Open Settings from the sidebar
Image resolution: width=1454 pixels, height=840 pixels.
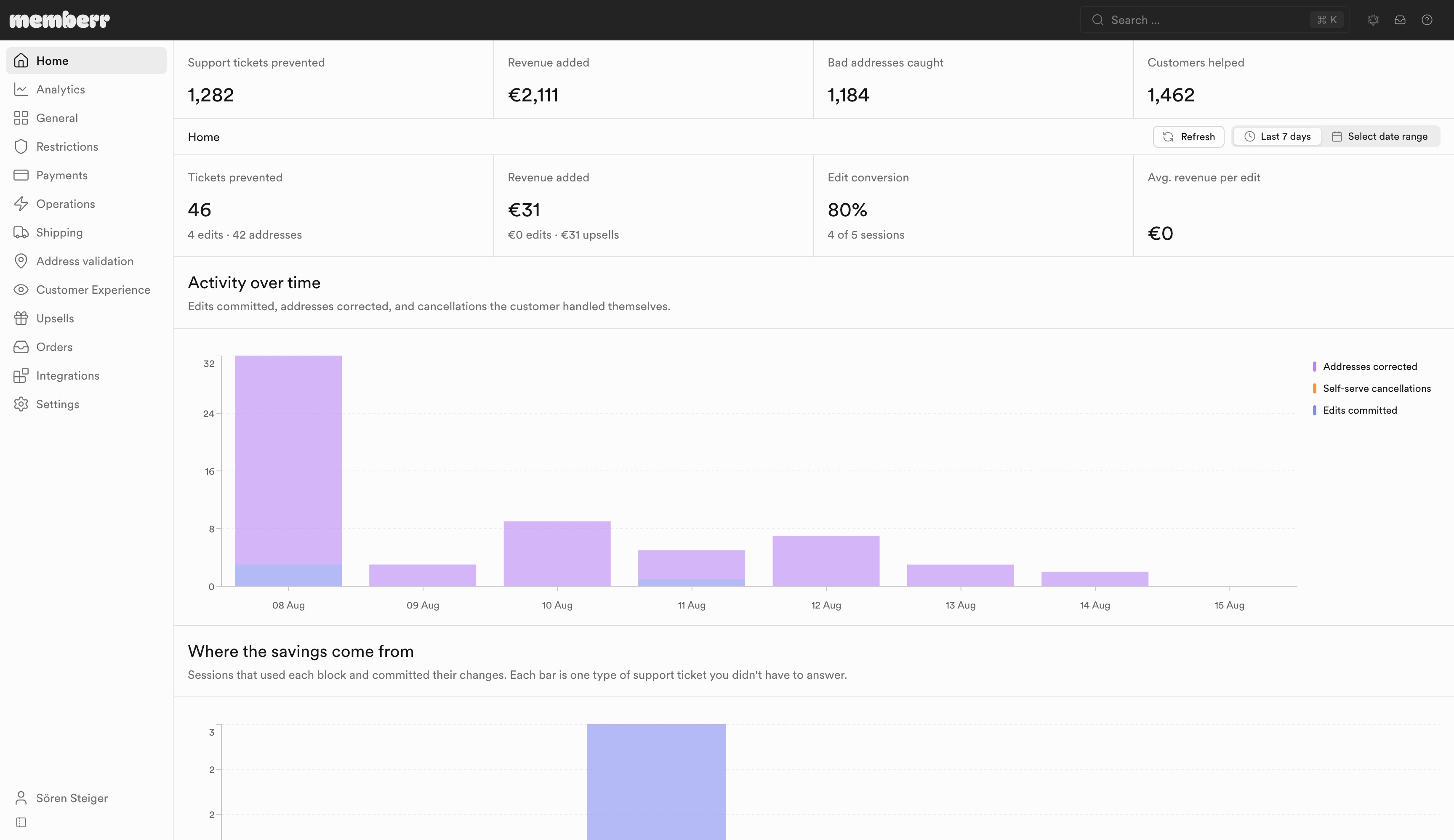(x=86, y=404)
